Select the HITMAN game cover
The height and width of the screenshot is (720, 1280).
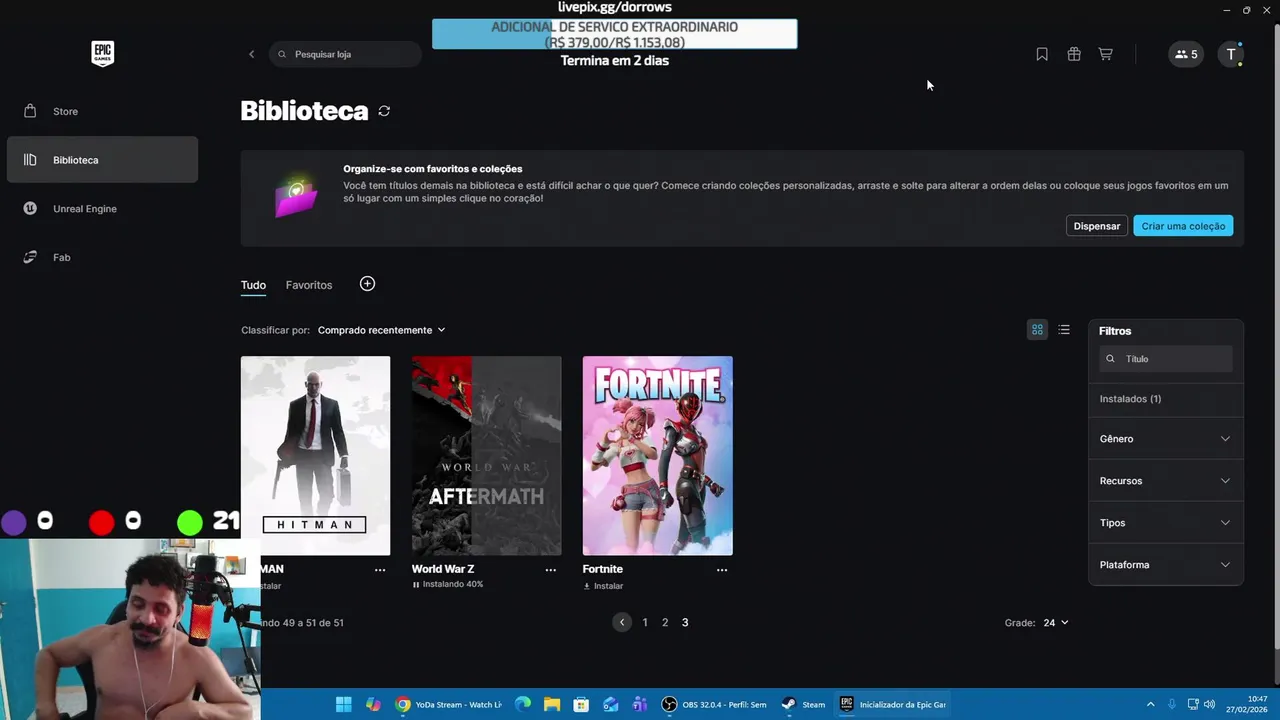pyautogui.click(x=316, y=455)
